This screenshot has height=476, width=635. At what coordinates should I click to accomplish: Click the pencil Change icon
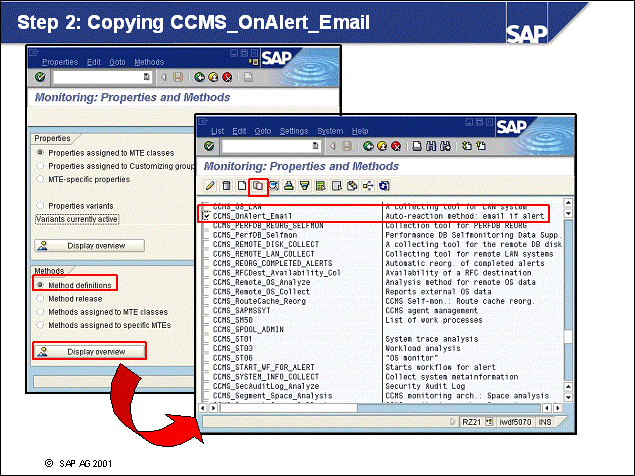coord(210,186)
